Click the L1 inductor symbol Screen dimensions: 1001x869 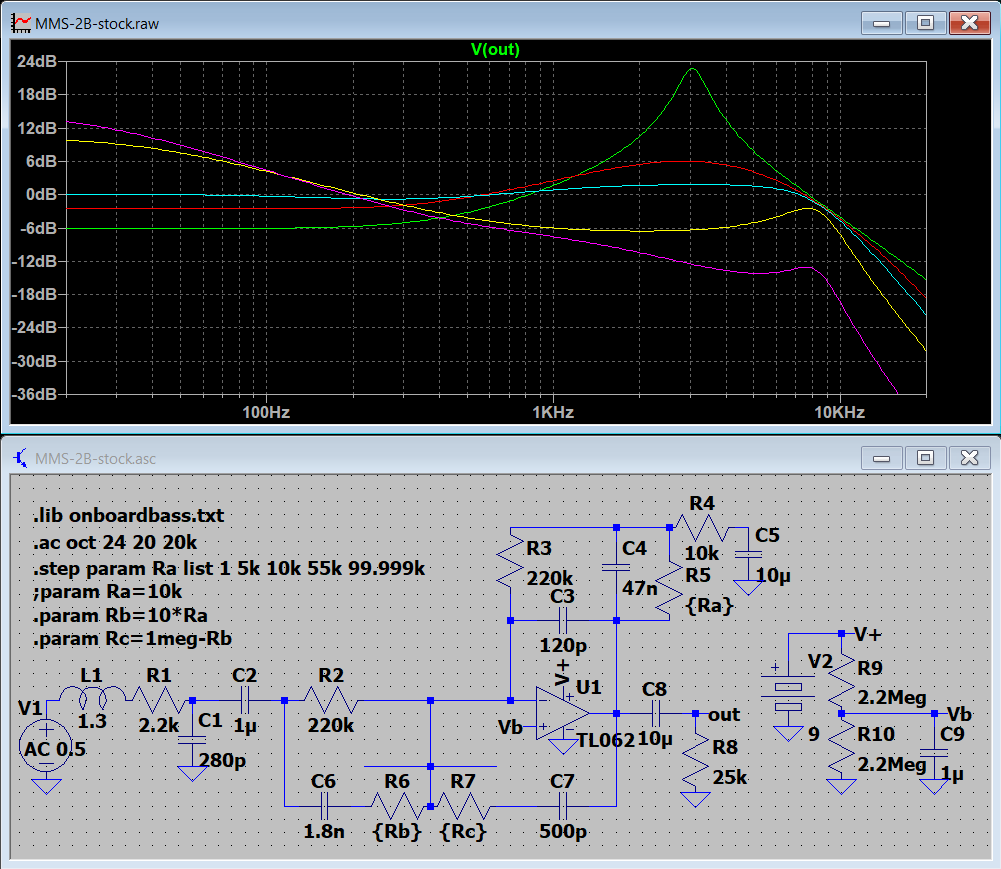93,697
